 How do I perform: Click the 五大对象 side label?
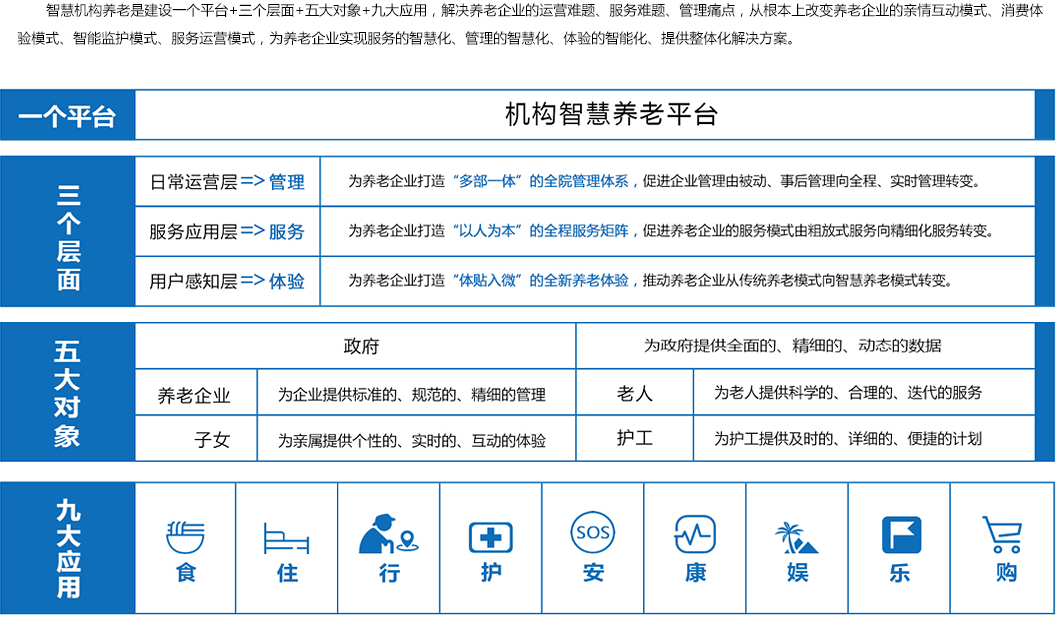click(68, 393)
